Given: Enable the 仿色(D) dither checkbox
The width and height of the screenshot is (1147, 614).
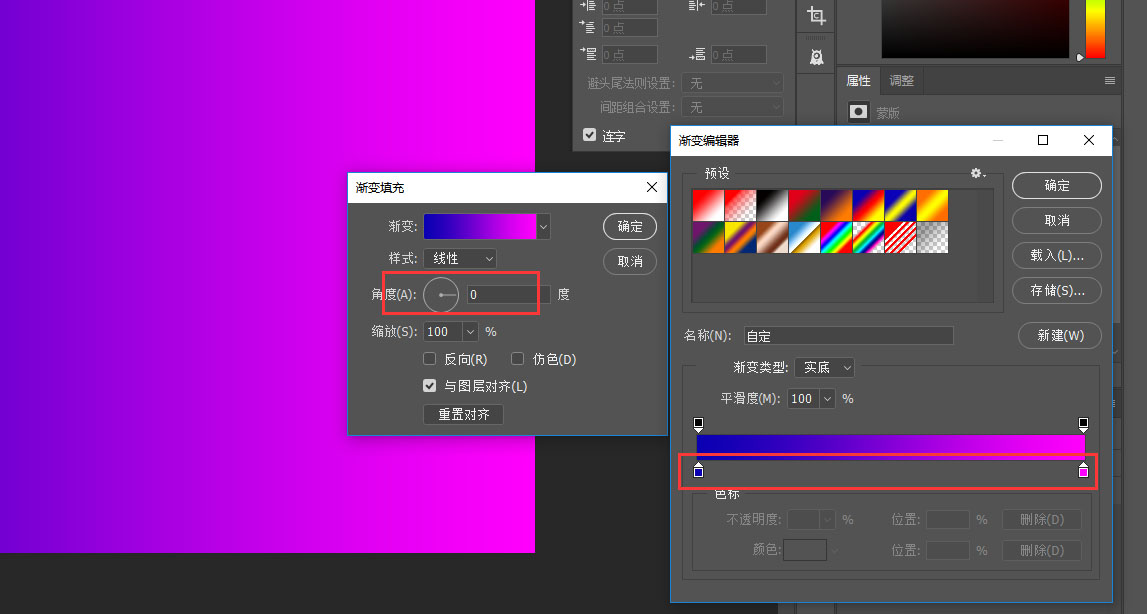Looking at the screenshot, I should [x=517, y=359].
